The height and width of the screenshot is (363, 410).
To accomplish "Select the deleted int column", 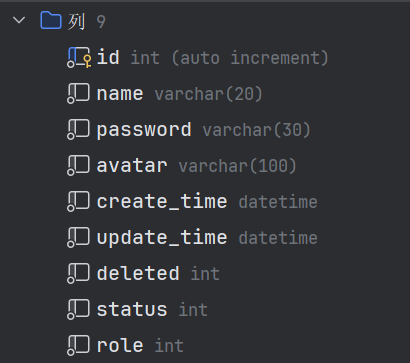I will click(158, 273).
